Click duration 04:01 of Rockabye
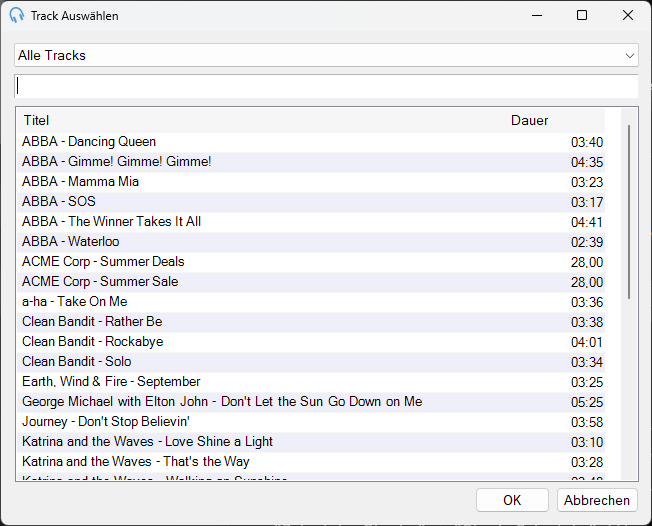The width and height of the screenshot is (652, 526). pos(587,342)
